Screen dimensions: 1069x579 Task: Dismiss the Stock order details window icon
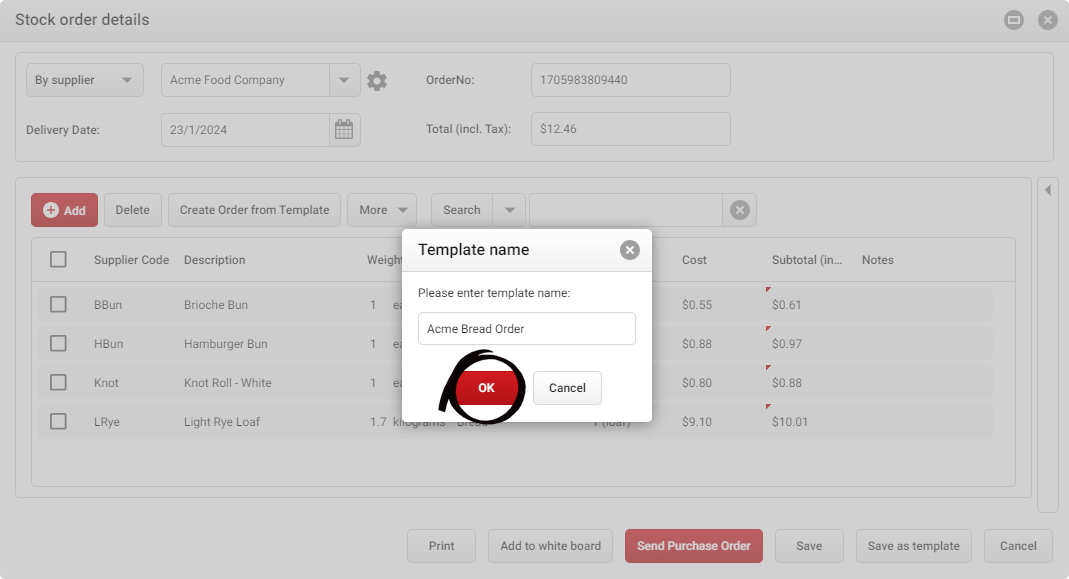[1047, 19]
